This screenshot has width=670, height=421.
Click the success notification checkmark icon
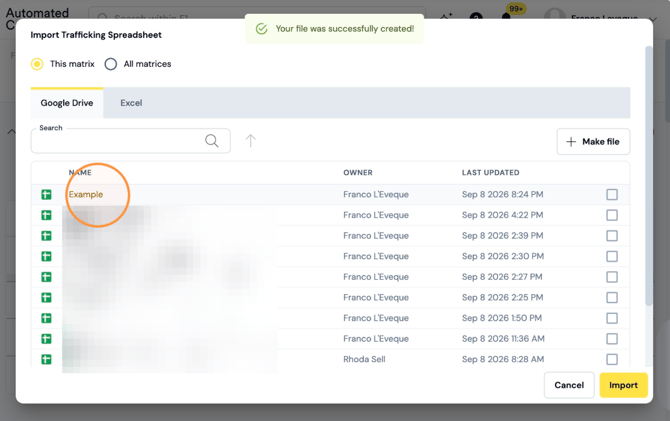262,29
